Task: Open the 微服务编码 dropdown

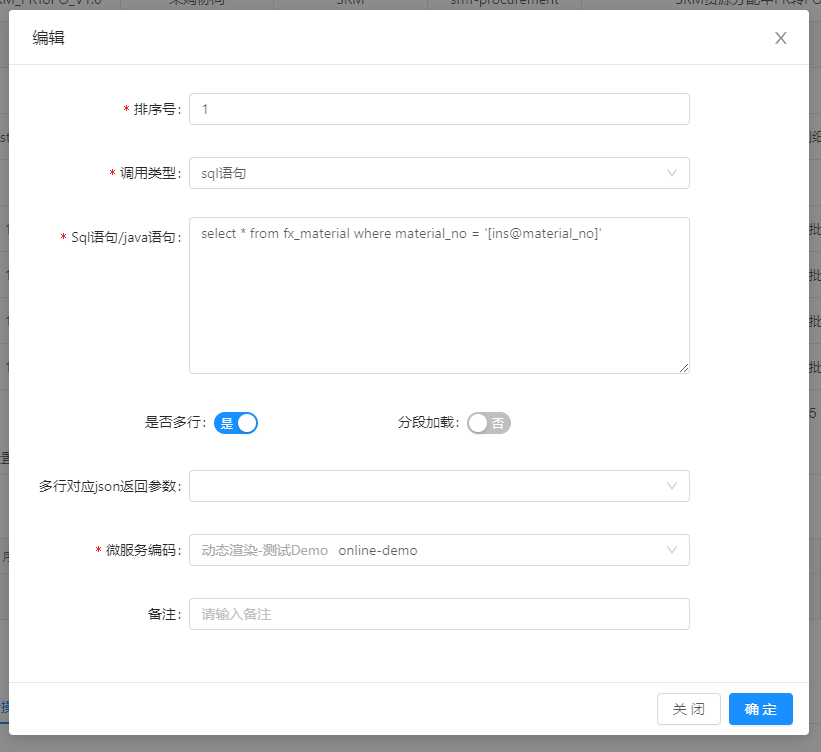Action: click(439, 550)
